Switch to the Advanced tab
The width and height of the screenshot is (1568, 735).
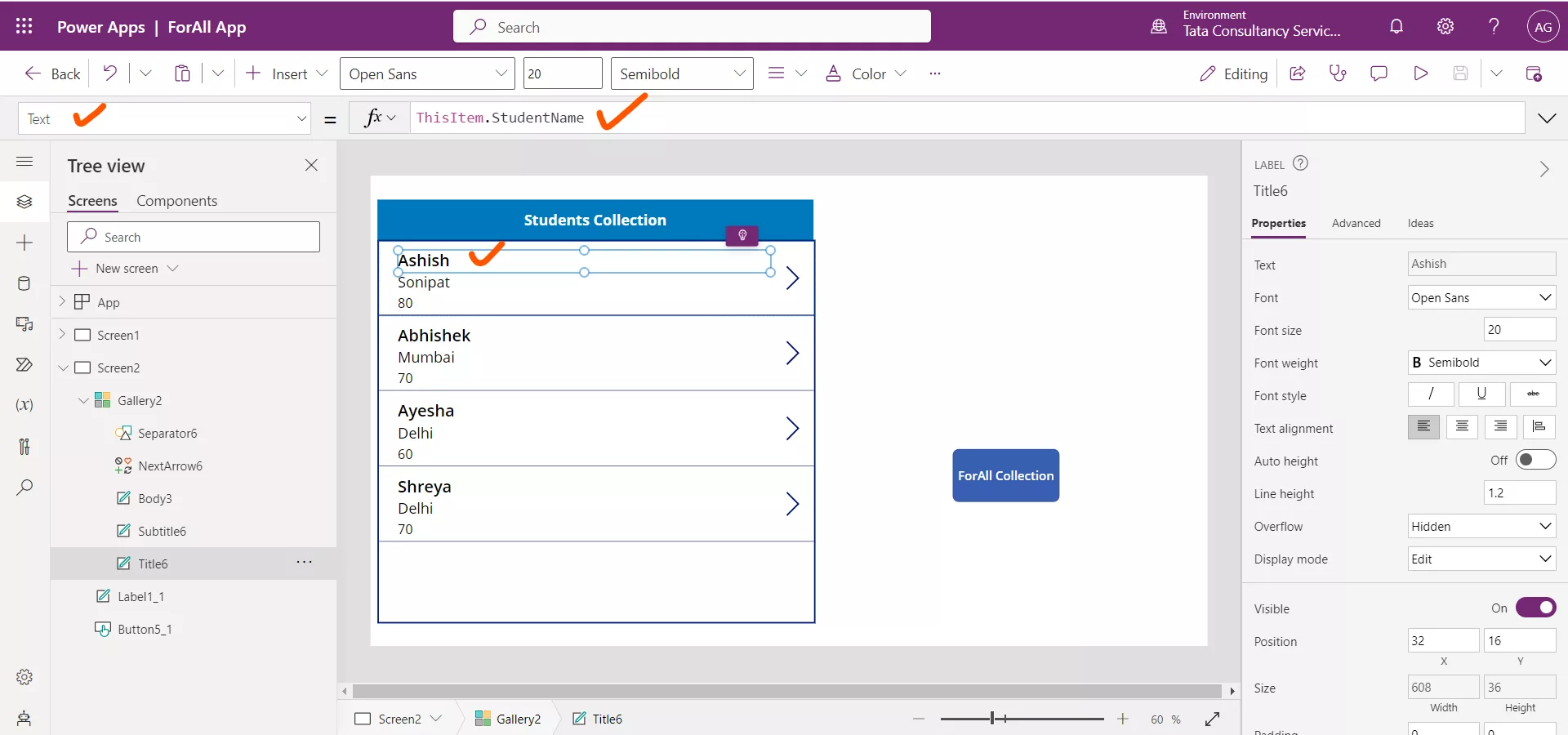1356,223
